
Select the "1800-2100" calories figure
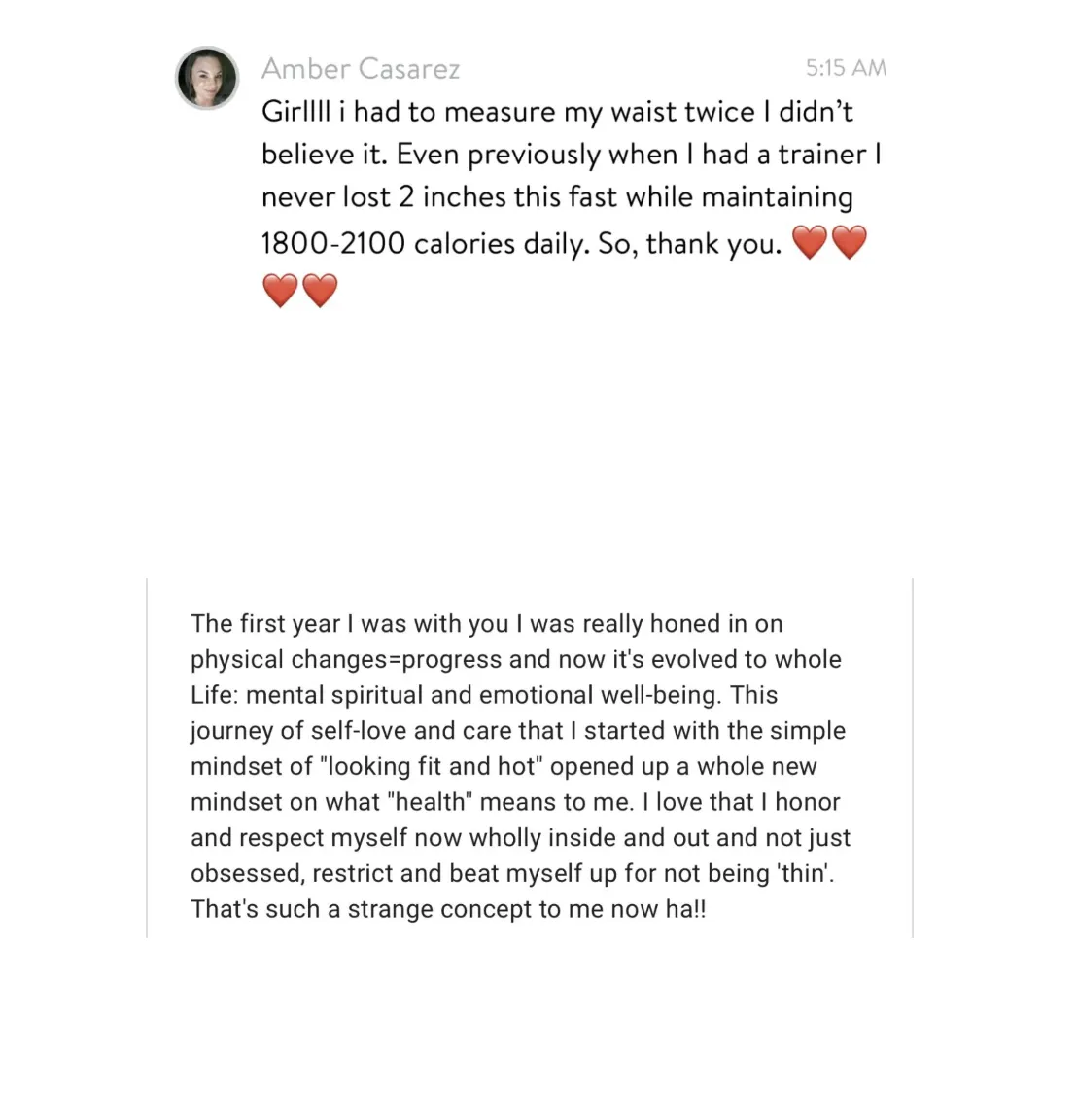coord(332,244)
